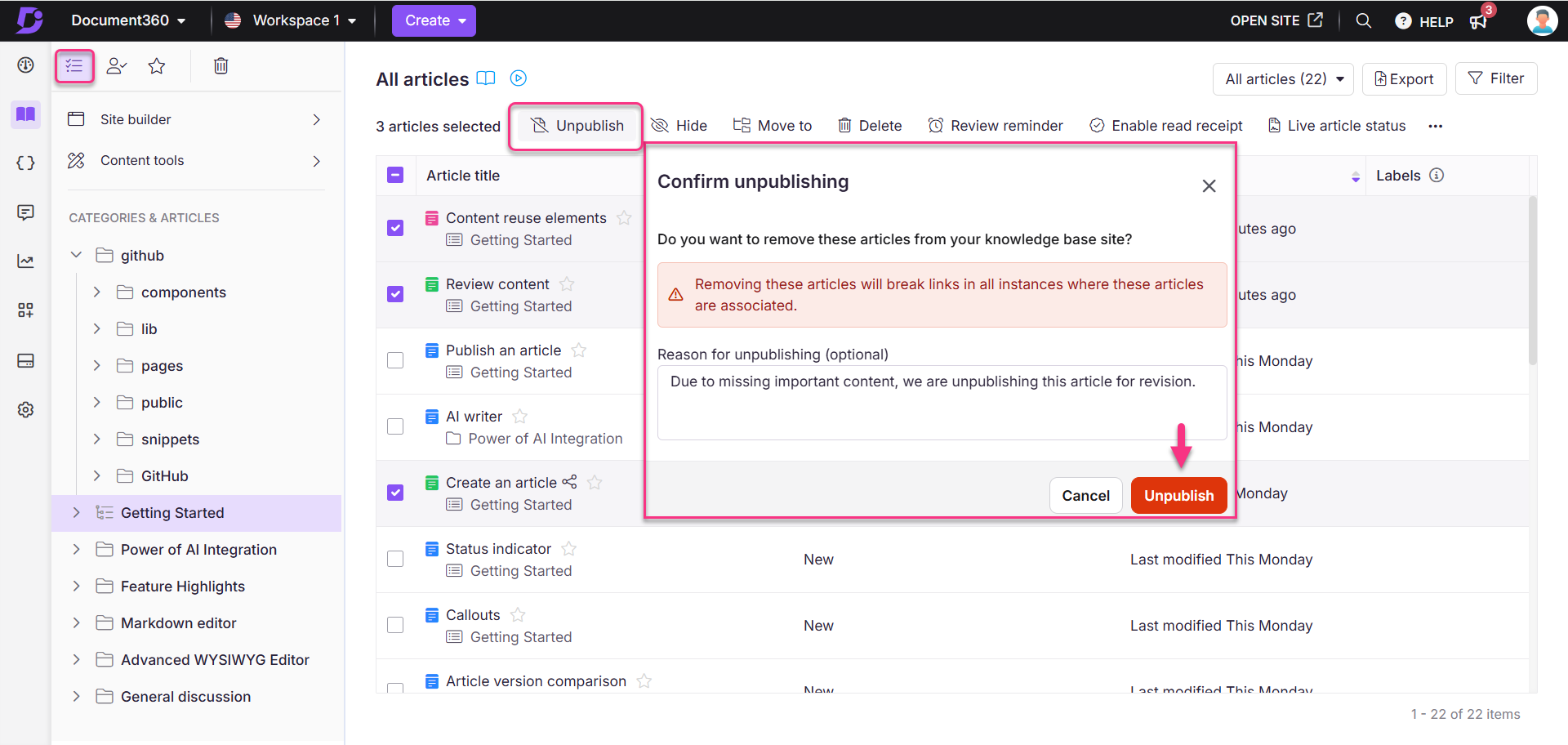The width and height of the screenshot is (1568, 745).
Task: Expand the Markdown editor category
Action: (76, 622)
